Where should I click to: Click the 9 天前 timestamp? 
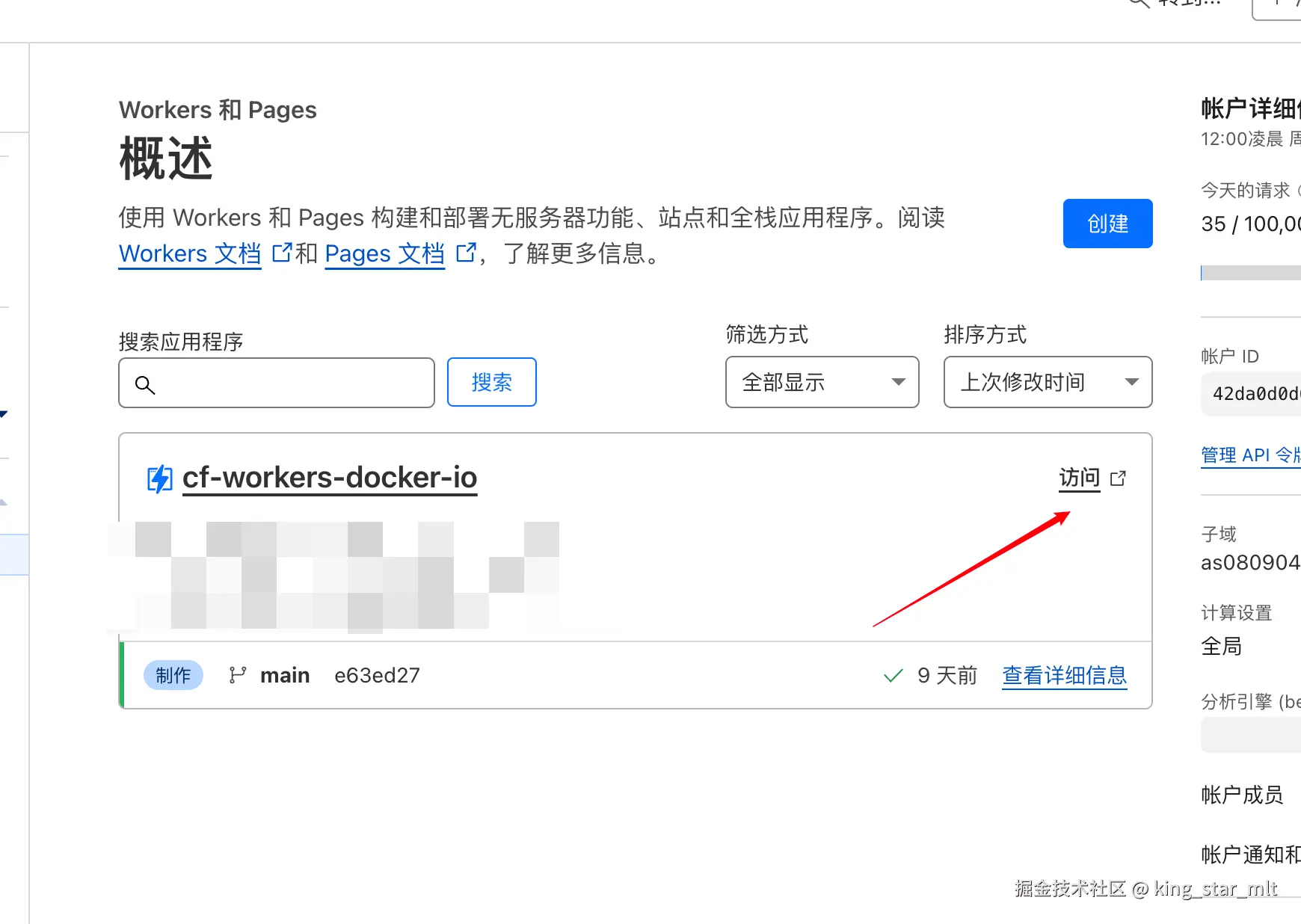[x=947, y=675]
